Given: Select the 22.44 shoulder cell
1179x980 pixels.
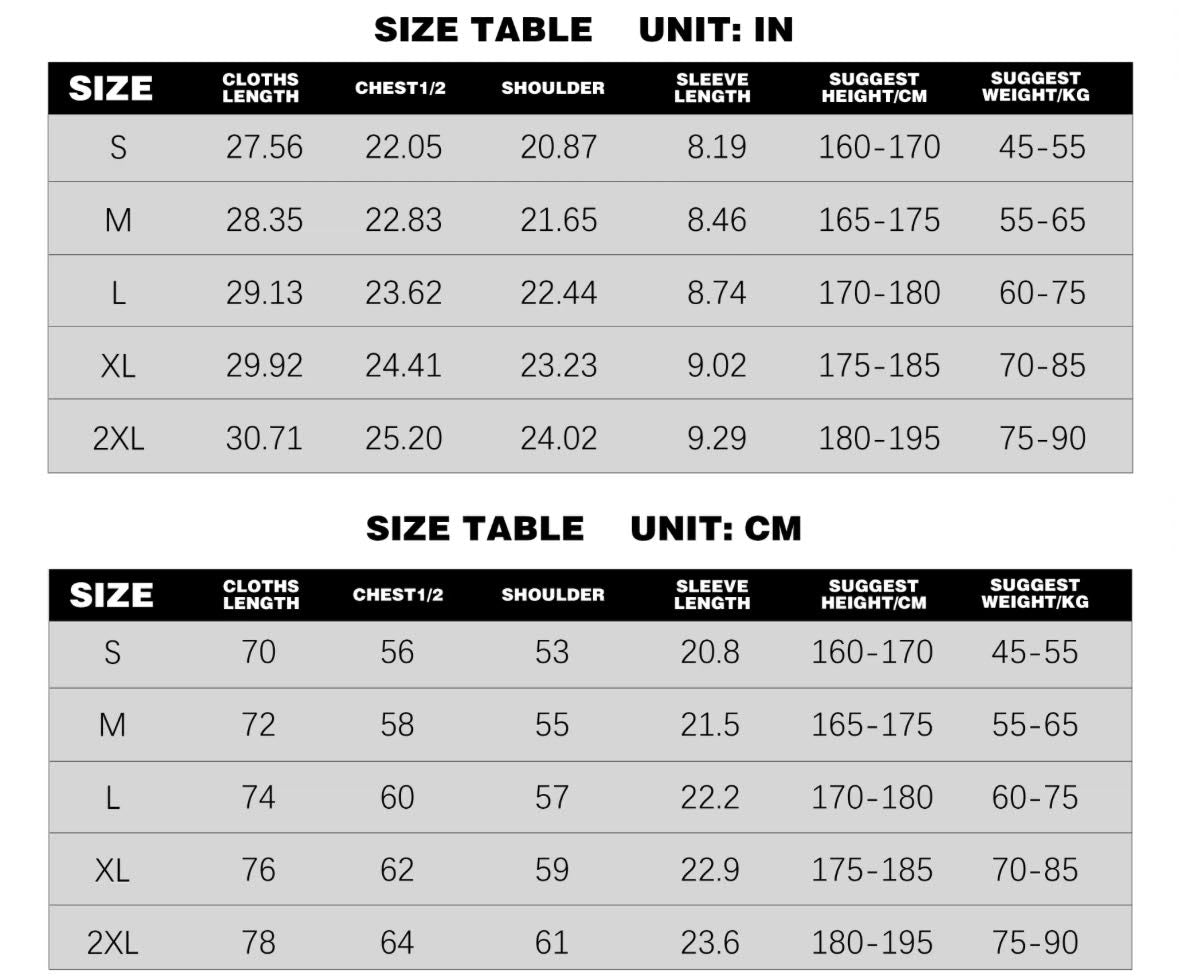Looking at the screenshot, I should point(558,293).
